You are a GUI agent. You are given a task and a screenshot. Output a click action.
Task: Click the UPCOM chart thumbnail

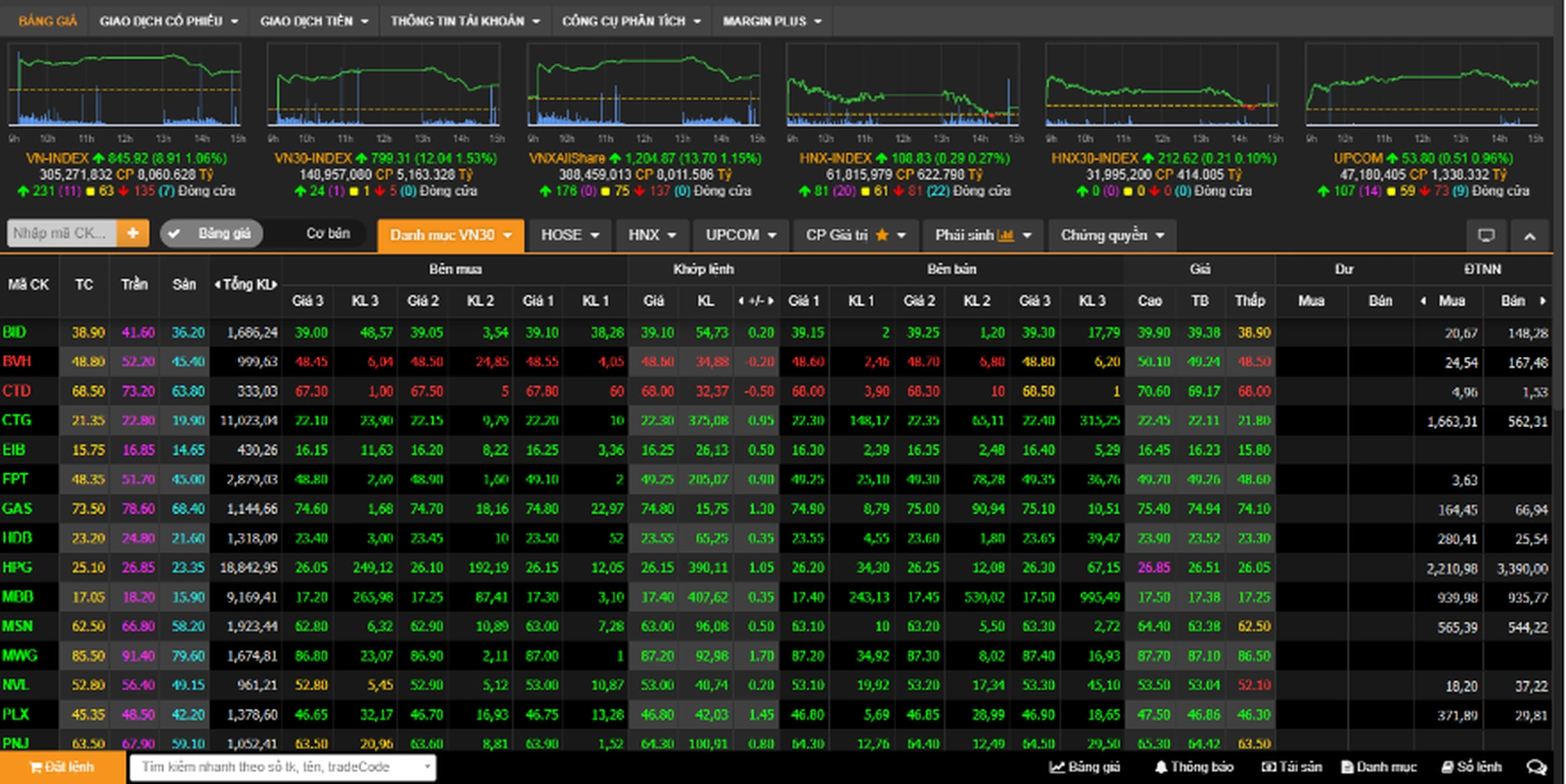point(1423,86)
